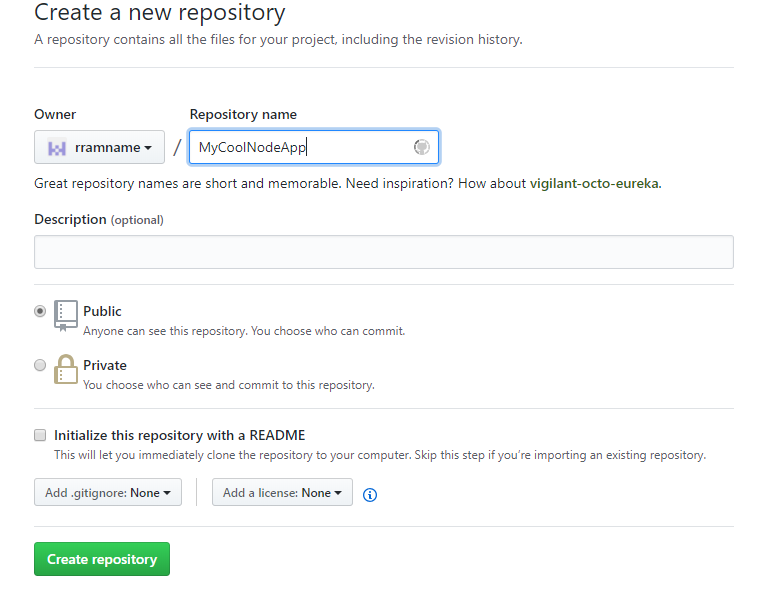Click the Public repository book icon

pos(66,315)
